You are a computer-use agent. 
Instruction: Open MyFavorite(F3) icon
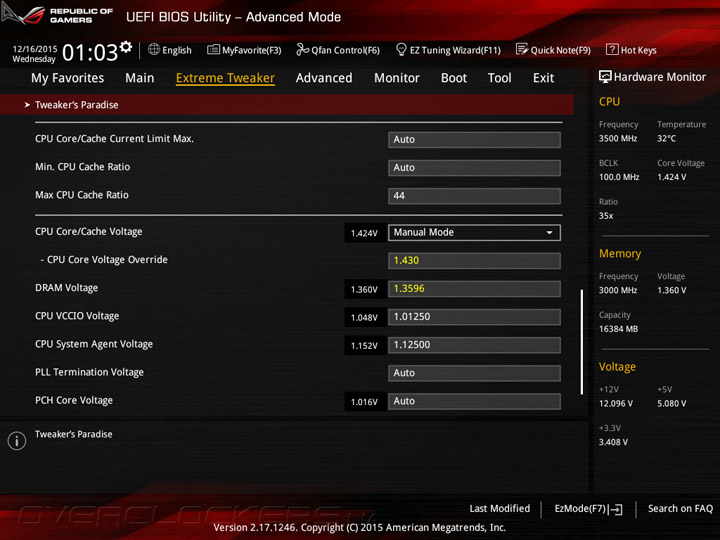click(213, 49)
